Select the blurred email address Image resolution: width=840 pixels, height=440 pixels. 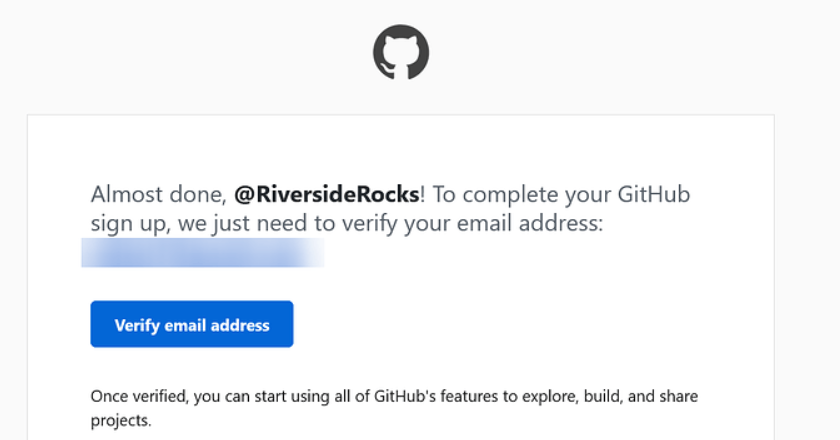[203, 253]
